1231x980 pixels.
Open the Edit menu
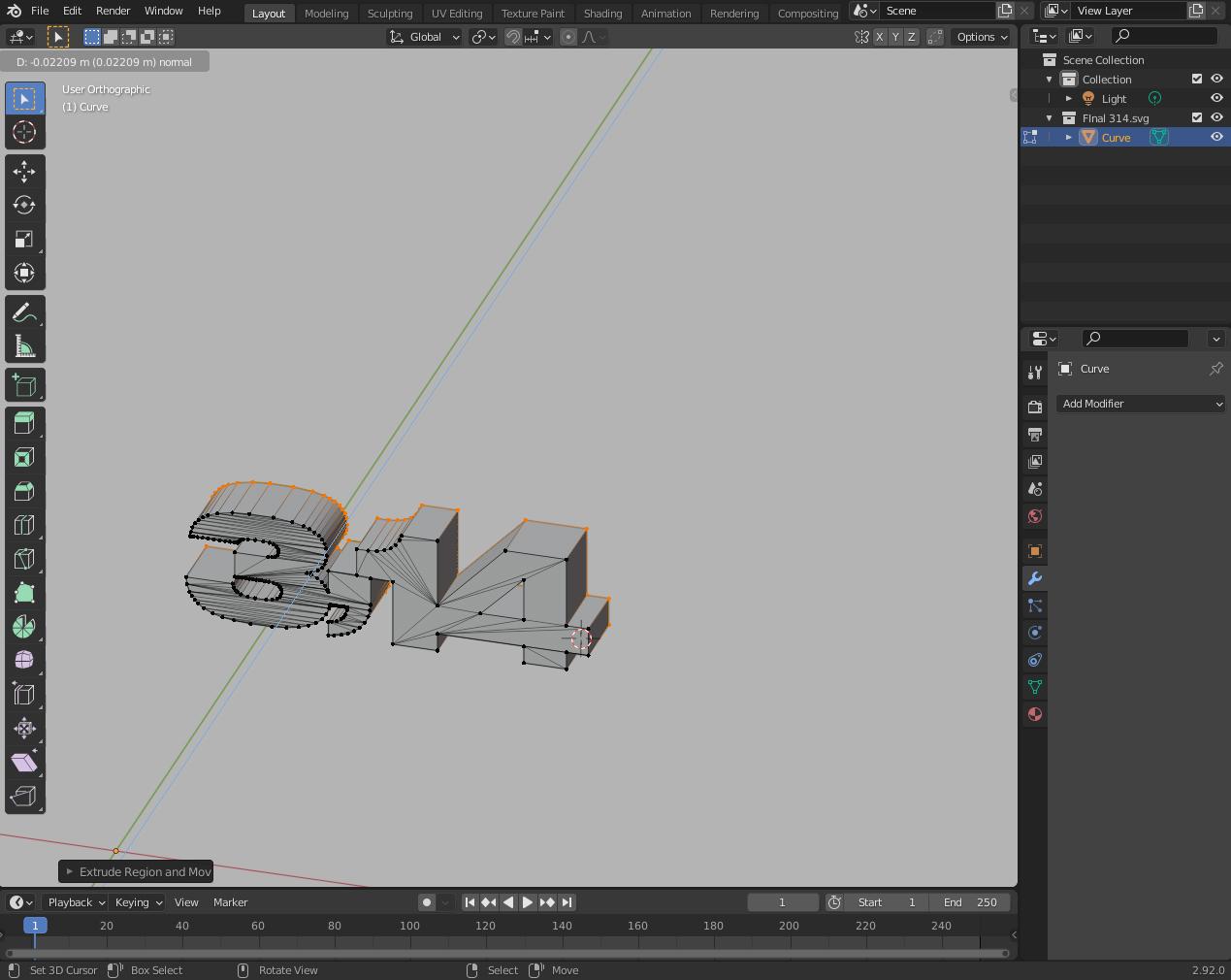(x=72, y=11)
